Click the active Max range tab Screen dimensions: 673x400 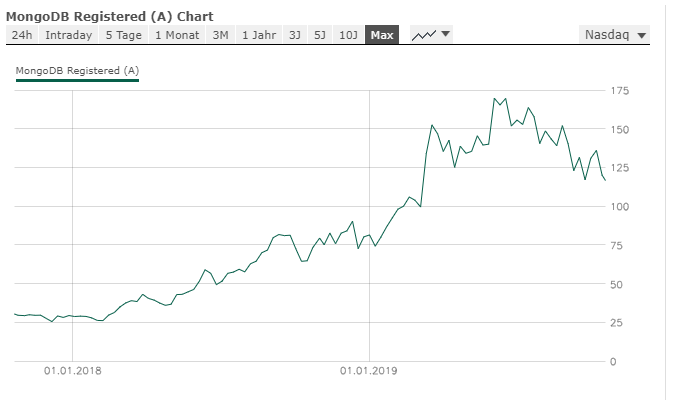click(381, 35)
